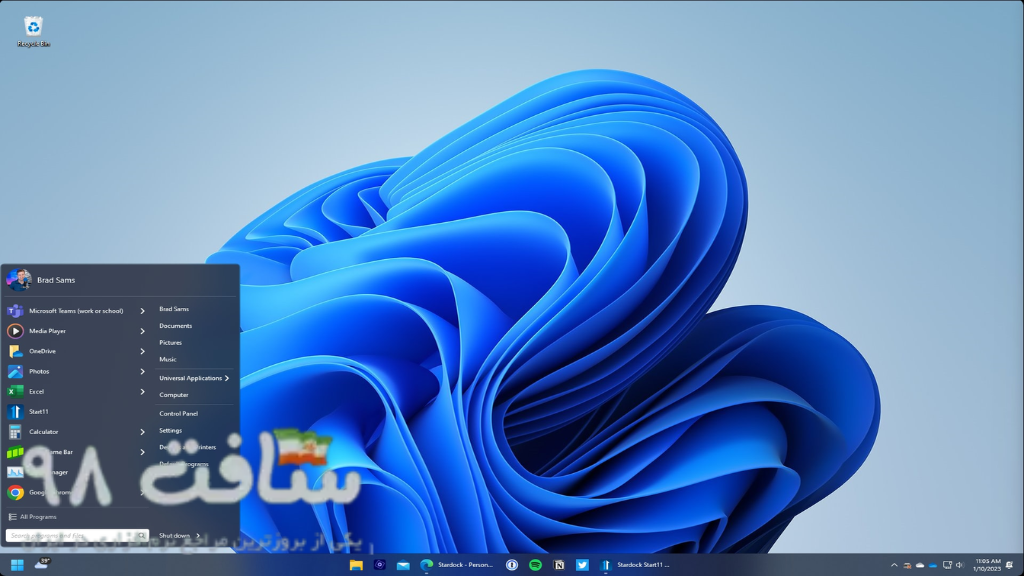Image resolution: width=1024 pixels, height=576 pixels.
Task: Expand OneDrive jump list arrow
Action: [x=142, y=351]
